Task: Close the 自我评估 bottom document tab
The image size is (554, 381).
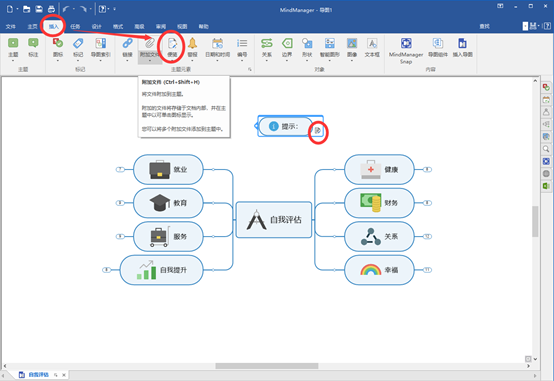Action: (x=64, y=375)
